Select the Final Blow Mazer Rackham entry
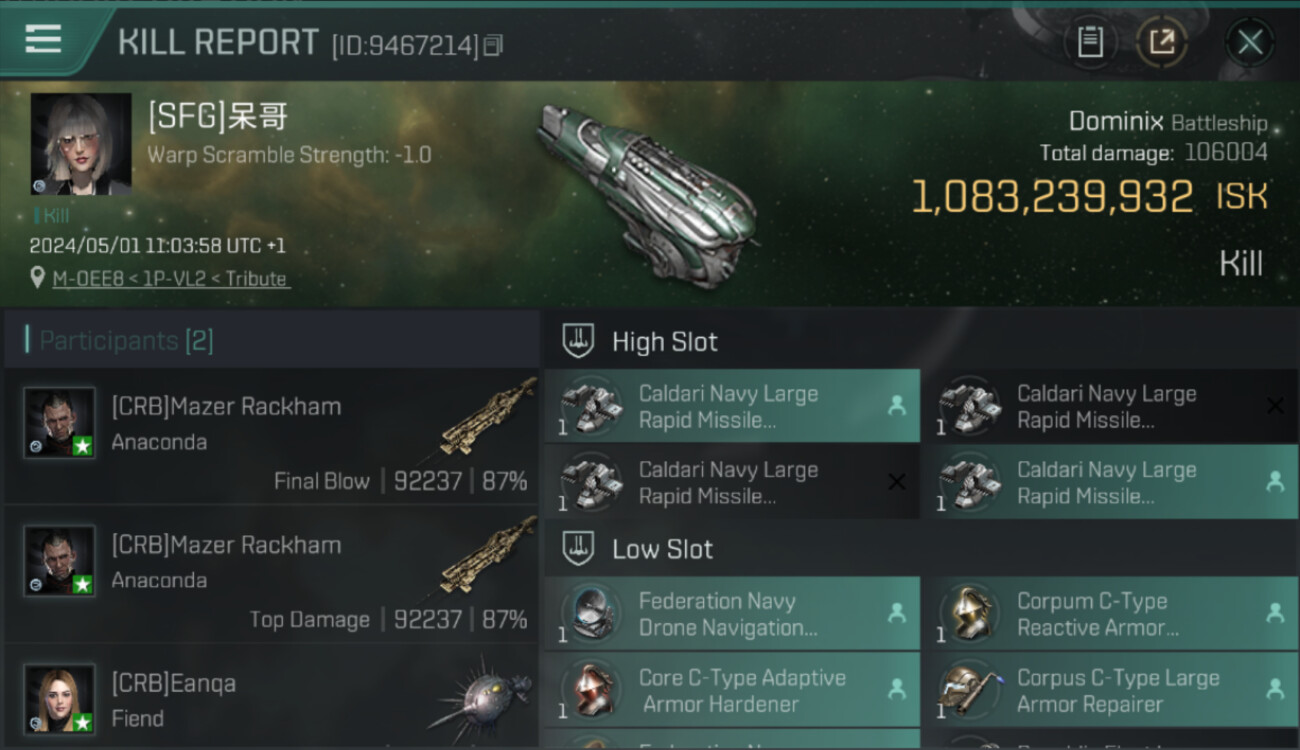The width and height of the screenshot is (1300, 750). coord(270,437)
